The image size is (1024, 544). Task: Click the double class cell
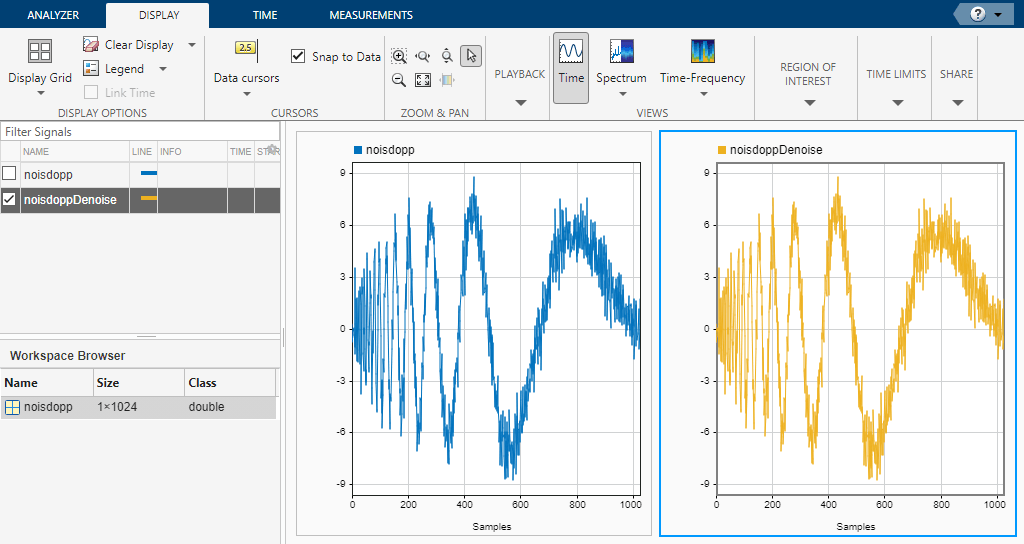point(206,407)
